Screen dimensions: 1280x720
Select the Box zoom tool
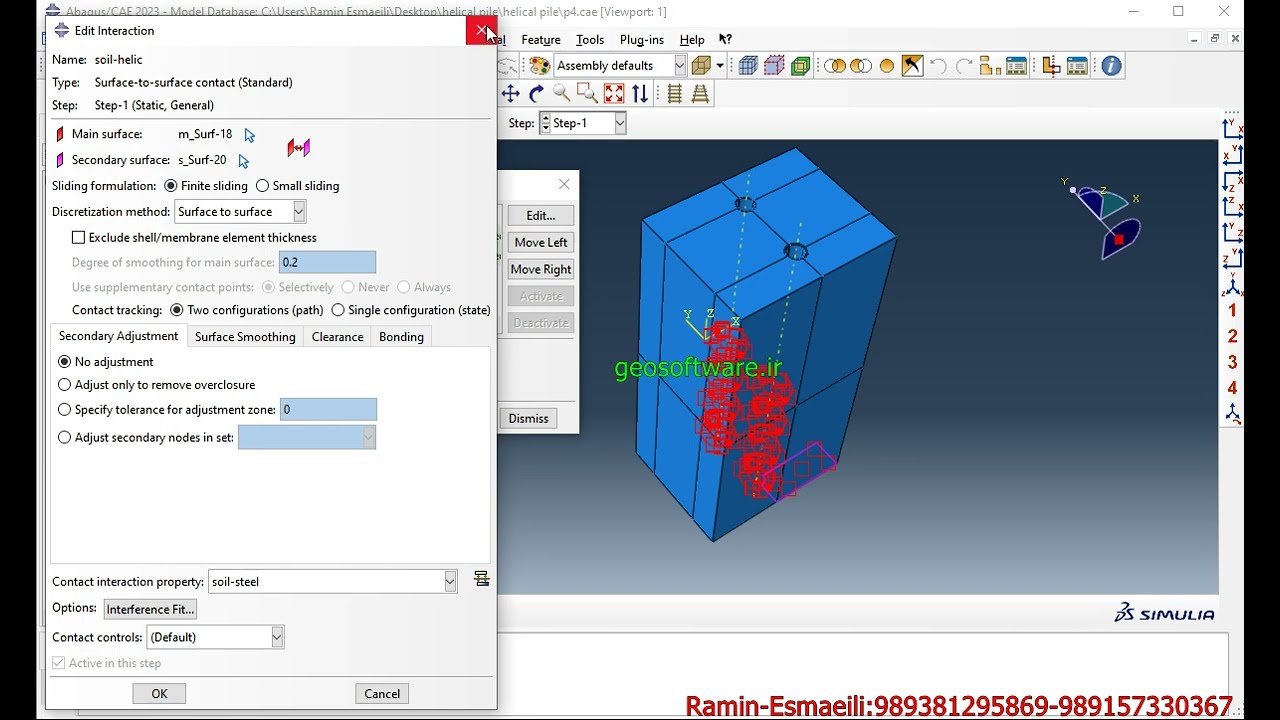(588, 93)
